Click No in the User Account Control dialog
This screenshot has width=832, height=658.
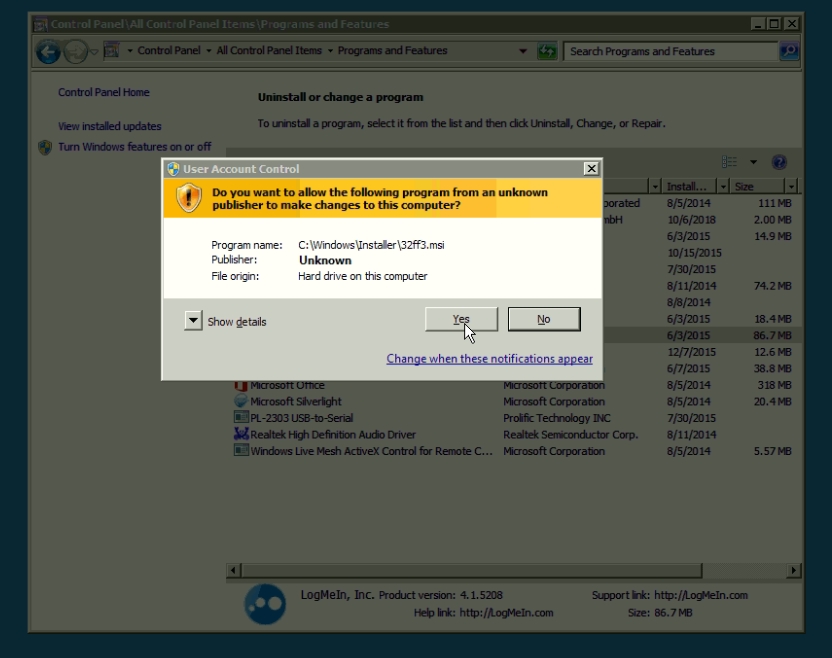[544, 319]
